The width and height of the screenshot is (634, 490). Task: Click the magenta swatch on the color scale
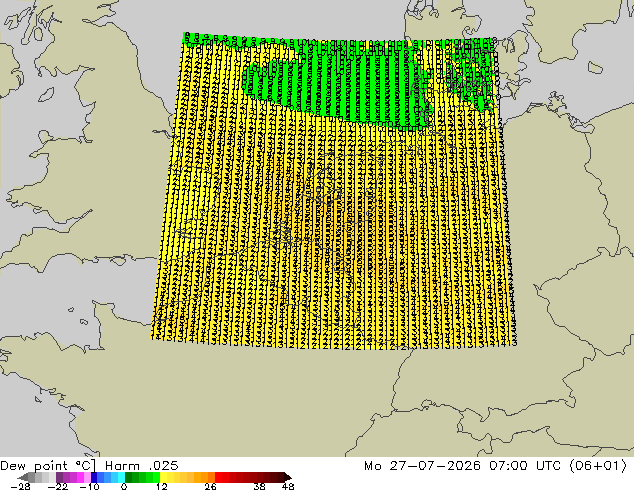(x=80, y=477)
